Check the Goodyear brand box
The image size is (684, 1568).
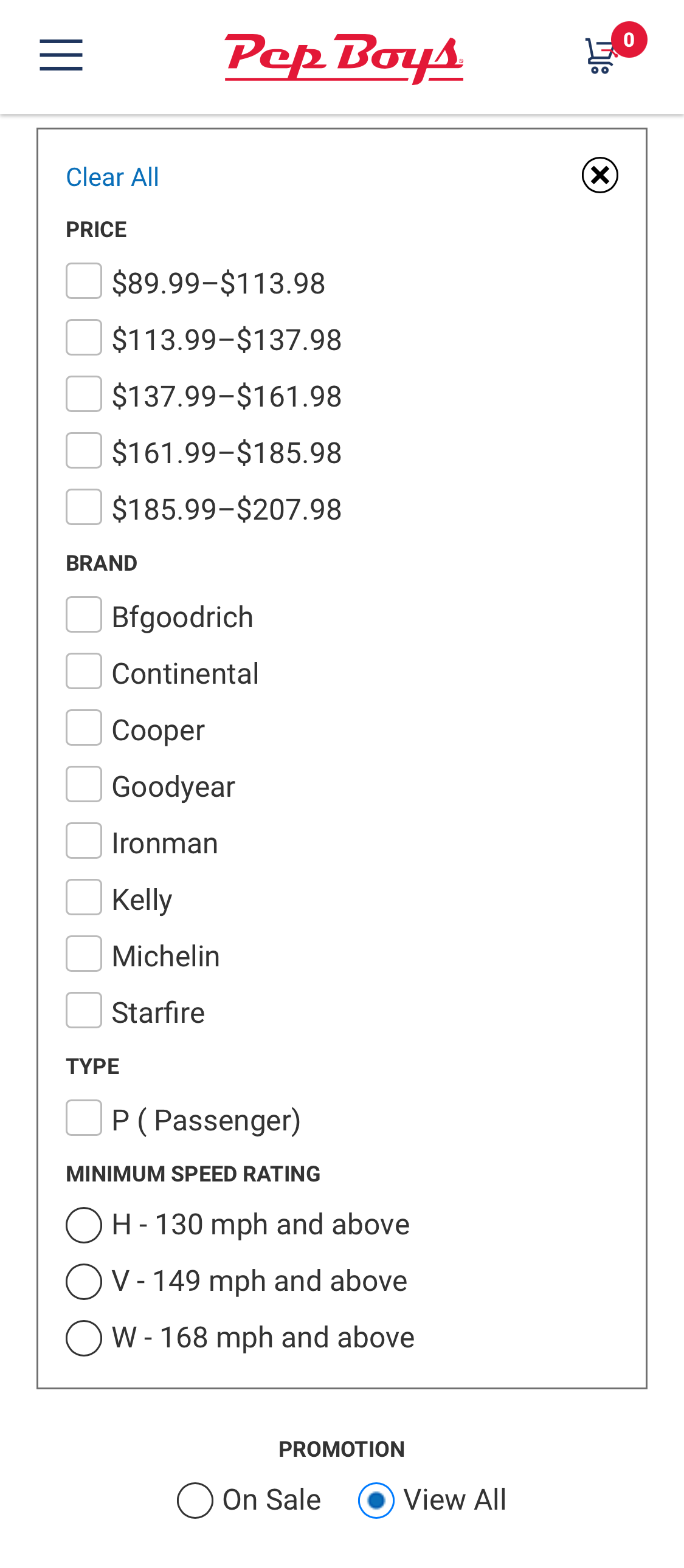click(84, 784)
